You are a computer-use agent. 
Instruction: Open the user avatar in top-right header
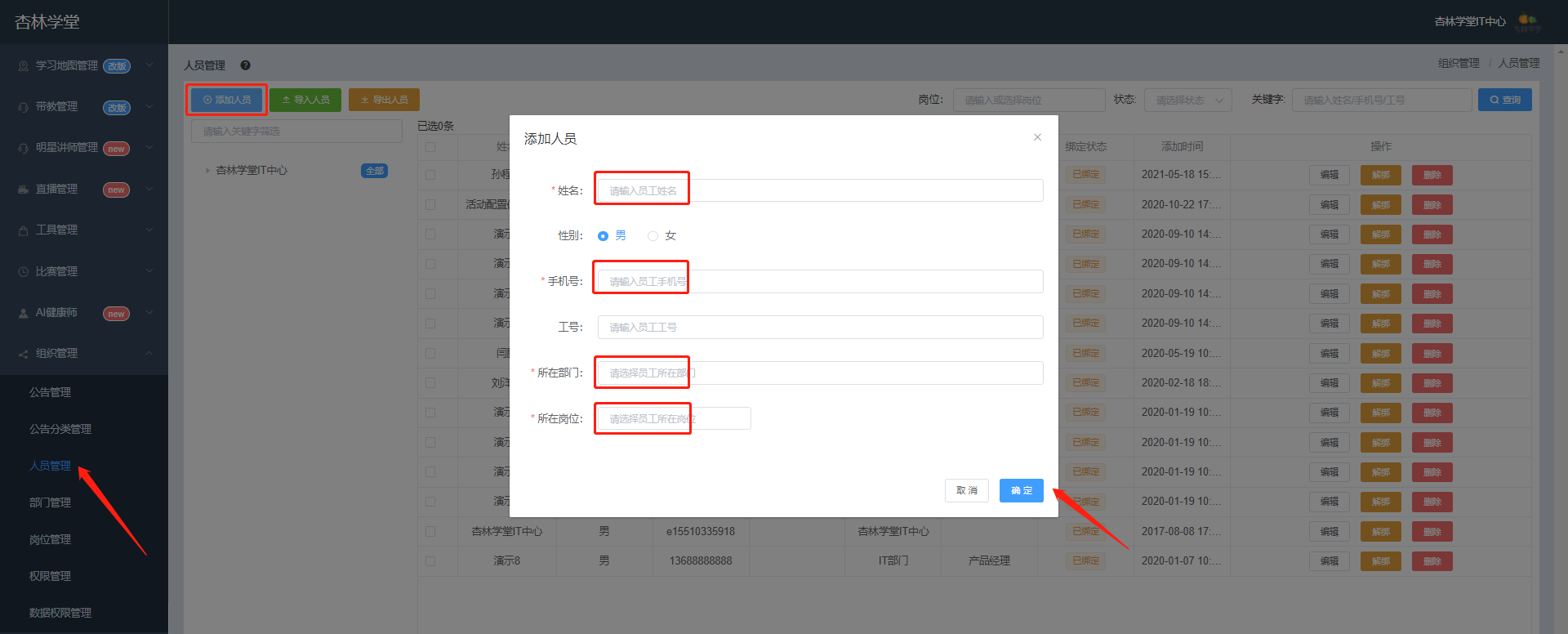(x=1528, y=22)
